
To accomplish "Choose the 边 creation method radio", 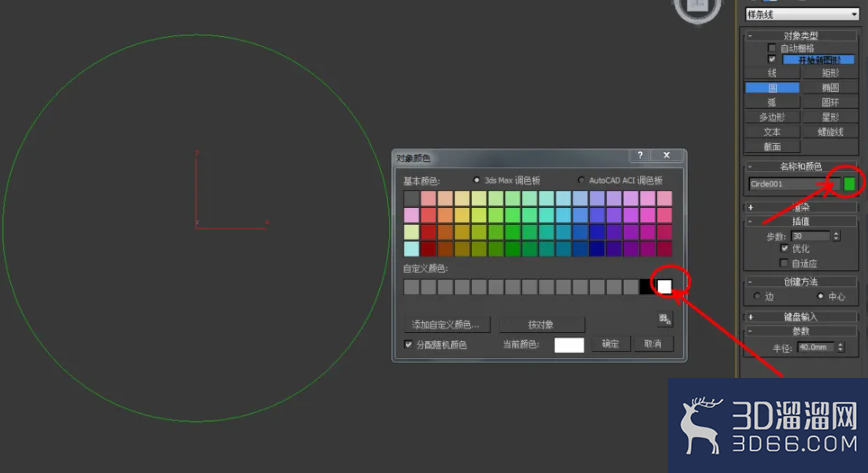I will pyautogui.click(x=757, y=296).
